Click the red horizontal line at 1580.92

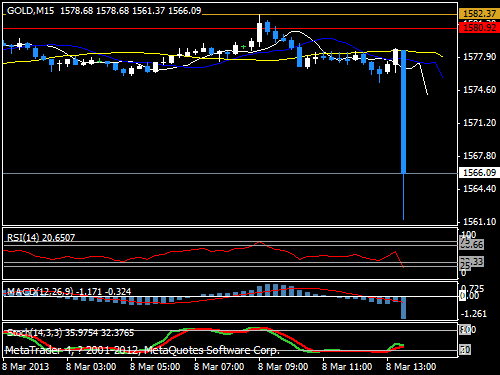(230, 29)
